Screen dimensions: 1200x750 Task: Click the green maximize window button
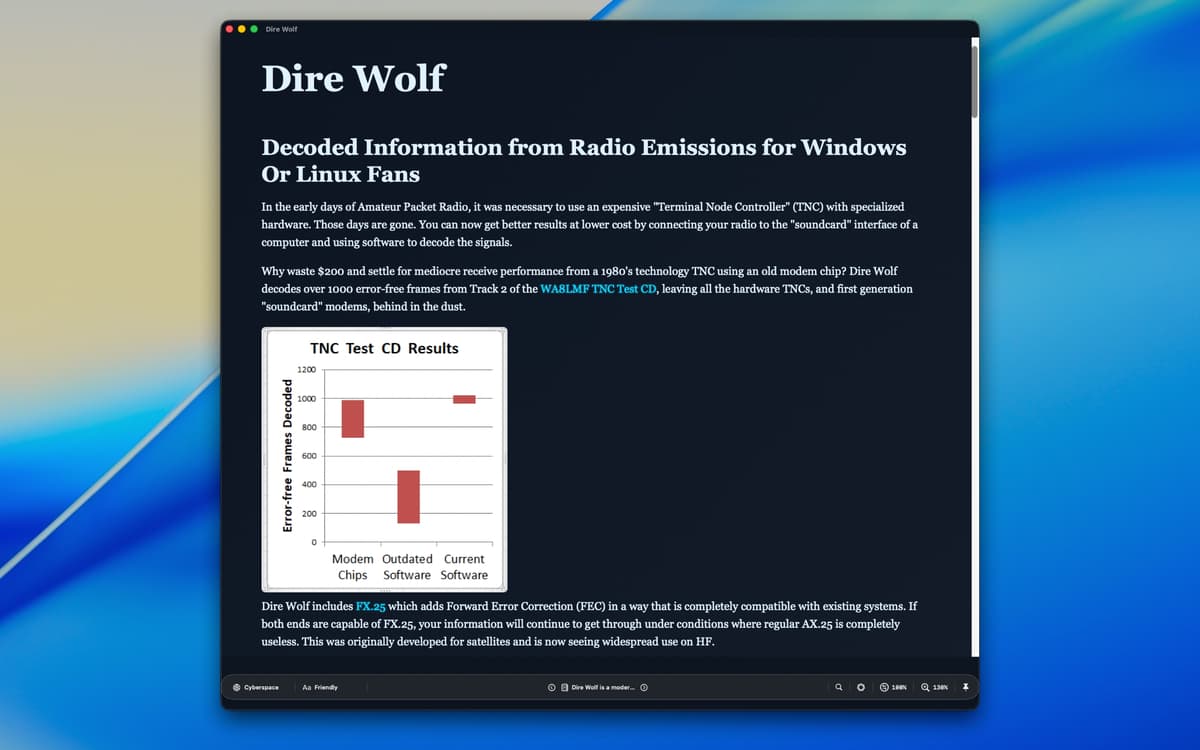[x=254, y=29]
